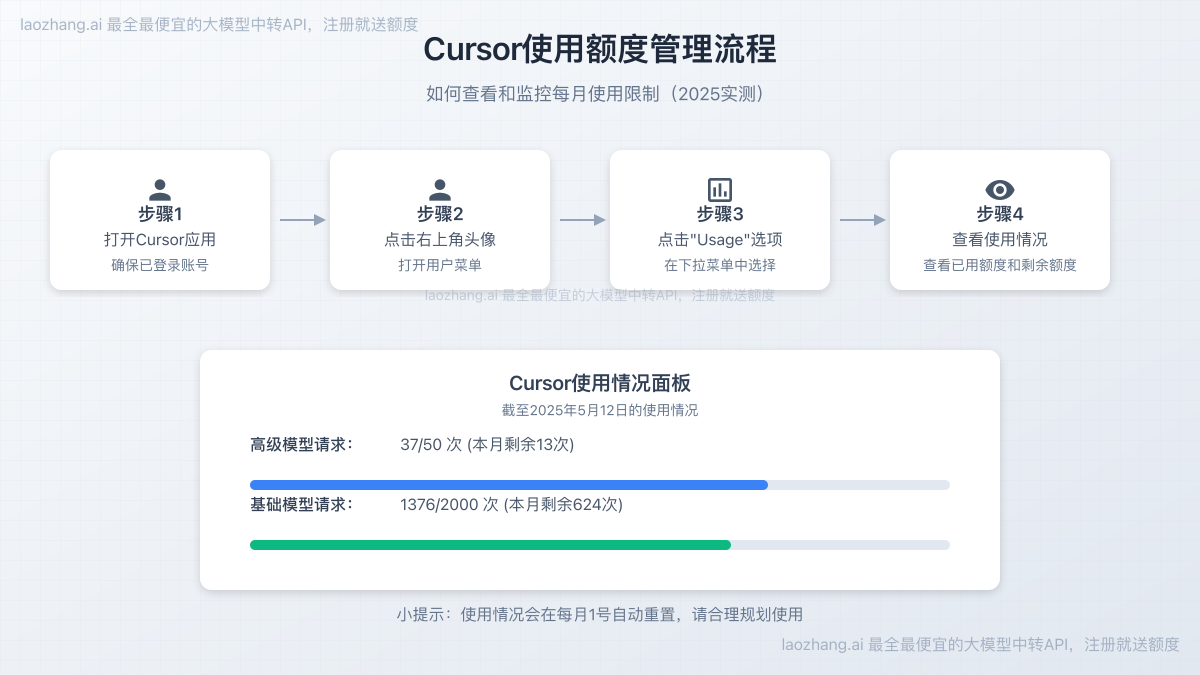Click the eye icon in the 步骤4 card

(x=1000, y=190)
